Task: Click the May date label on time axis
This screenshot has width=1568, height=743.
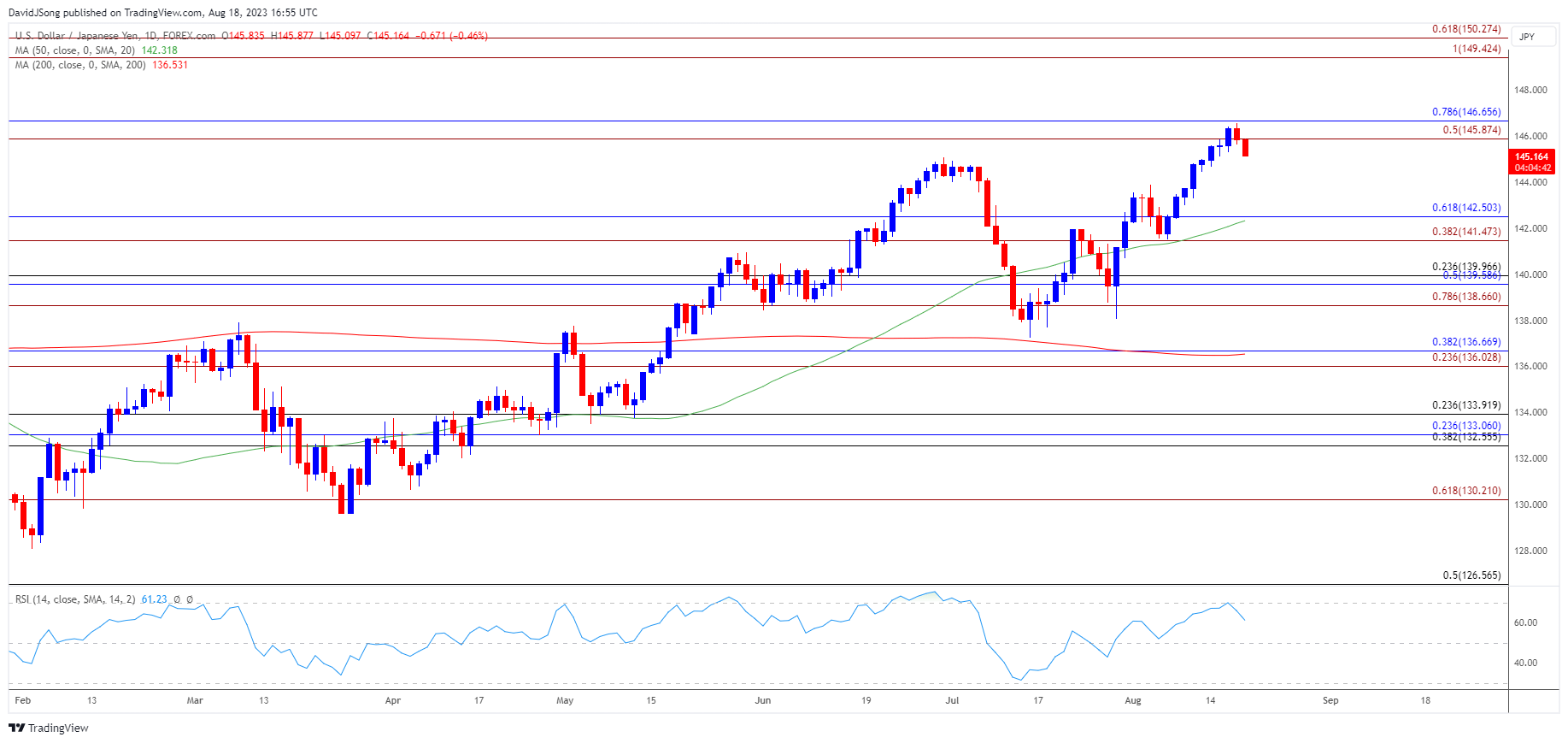Action: point(565,700)
